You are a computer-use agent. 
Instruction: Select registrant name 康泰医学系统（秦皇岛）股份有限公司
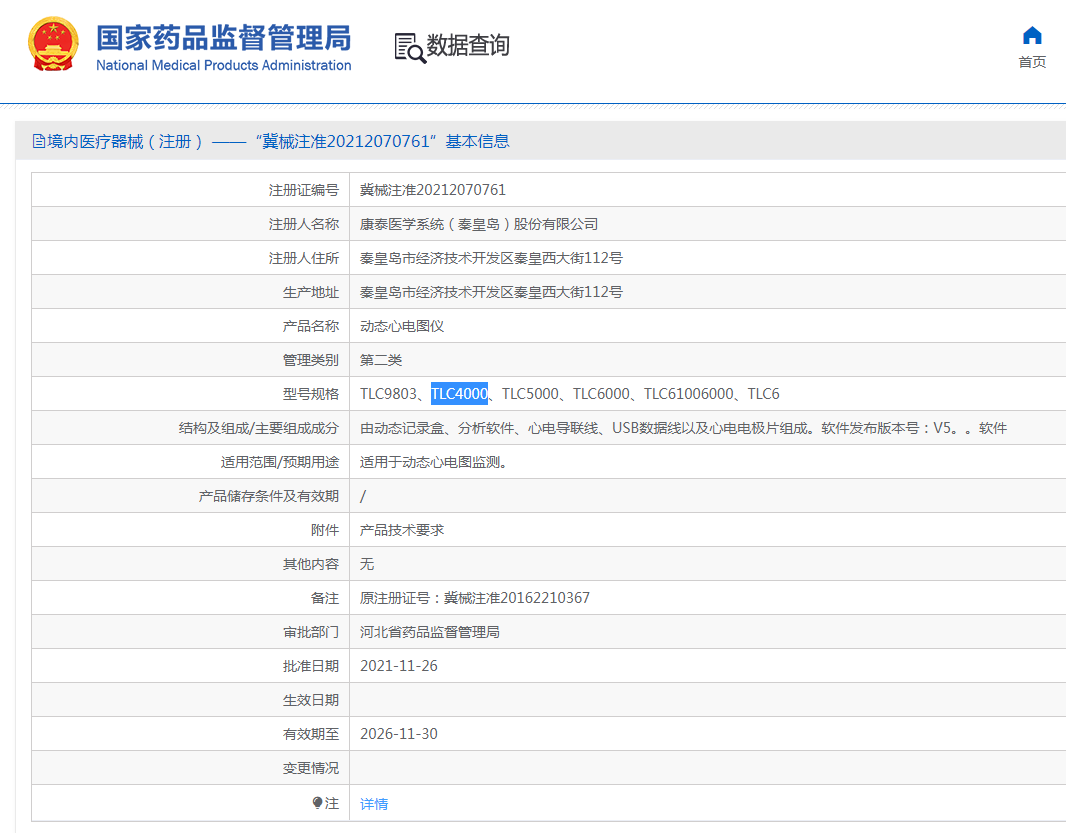tap(479, 224)
